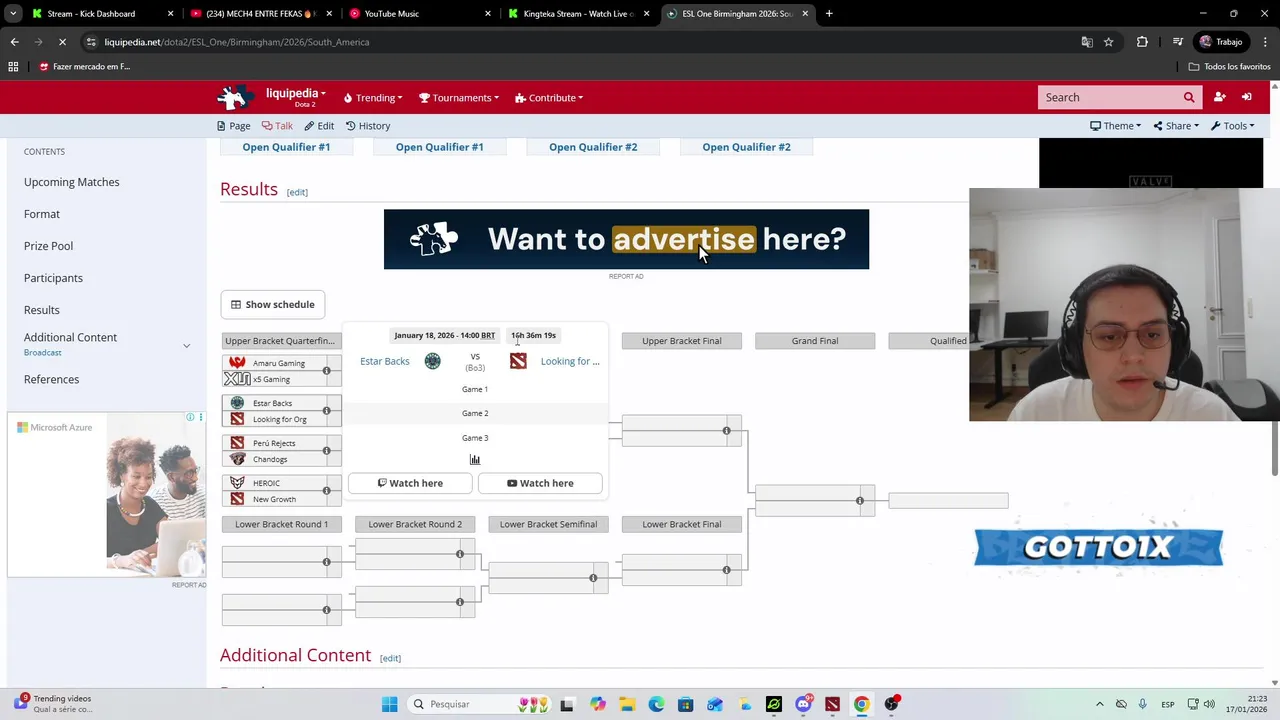The image size is (1280, 720).
Task: Click the Liquipedia horse logo
Action: (x=236, y=97)
